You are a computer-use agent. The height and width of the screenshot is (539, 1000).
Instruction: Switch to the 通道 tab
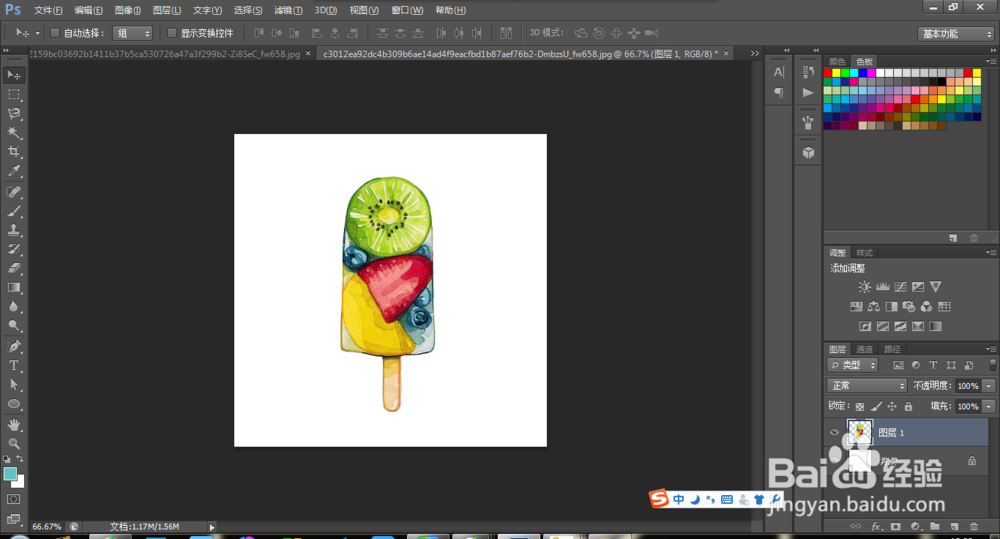864,349
